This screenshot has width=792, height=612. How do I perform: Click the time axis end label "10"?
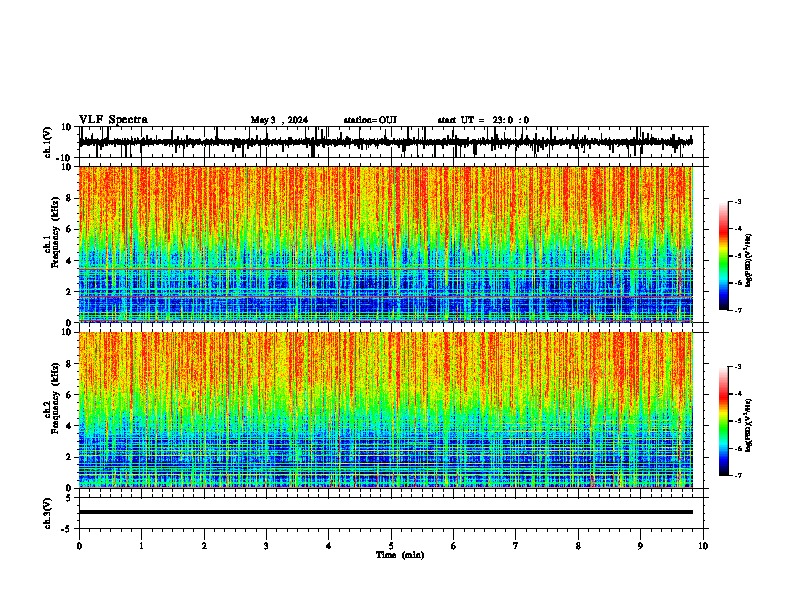(703, 546)
